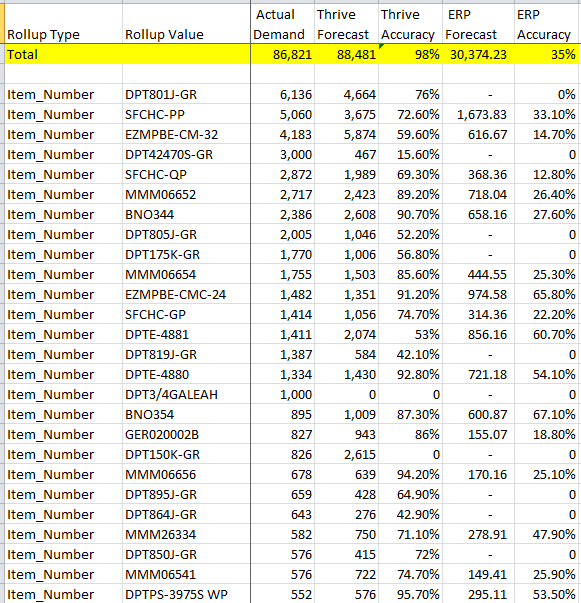This screenshot has width=581, height=603.
Task: Select ERP accuracy 60.70% cell
Action: click(546, 334)
